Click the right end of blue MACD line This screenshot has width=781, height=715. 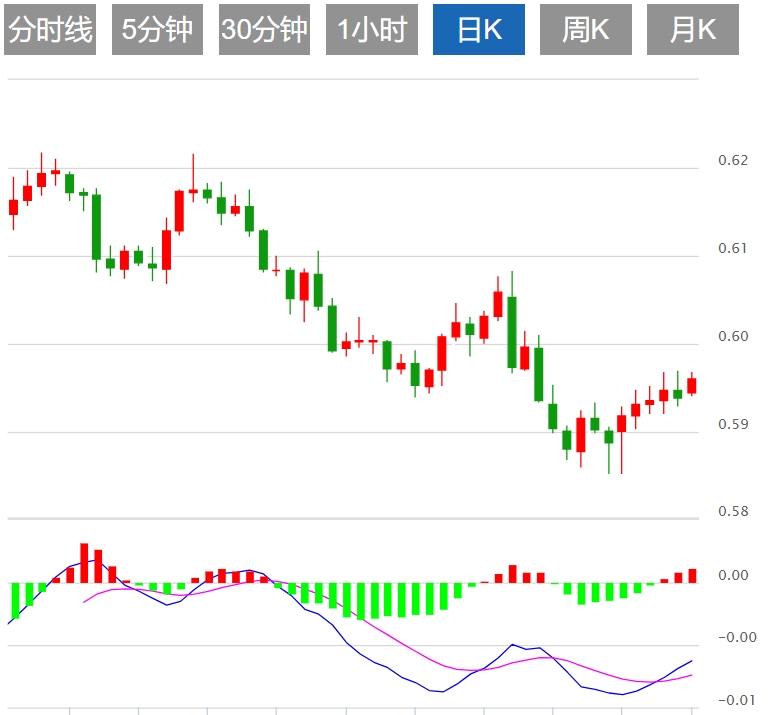[692, 661]
